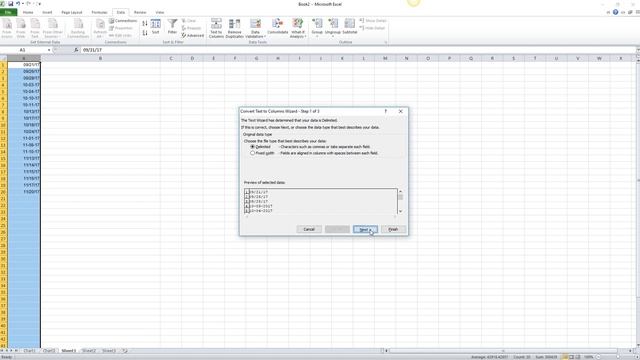Click the Ungroup icon
Viewport: 640px width, 360px height.
pos(333,27)
